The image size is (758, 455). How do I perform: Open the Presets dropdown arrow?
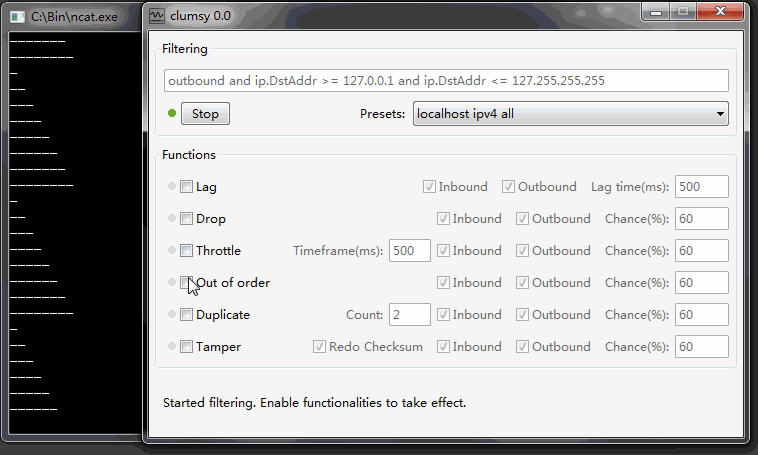(720, 114)
